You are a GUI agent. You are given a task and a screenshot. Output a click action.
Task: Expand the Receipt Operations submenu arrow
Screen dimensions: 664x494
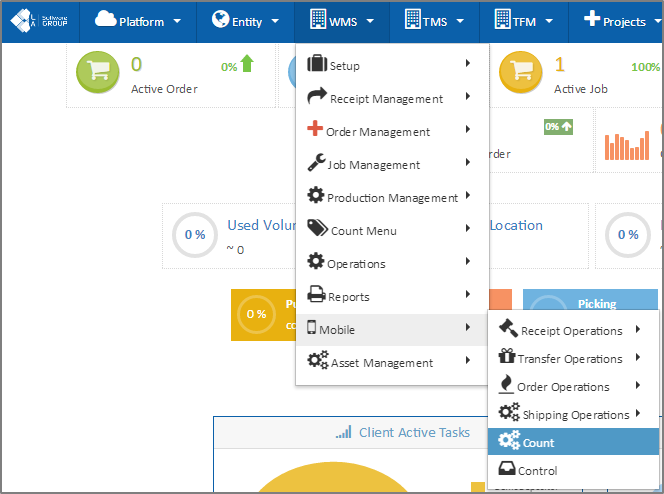(x=638, y=329)
